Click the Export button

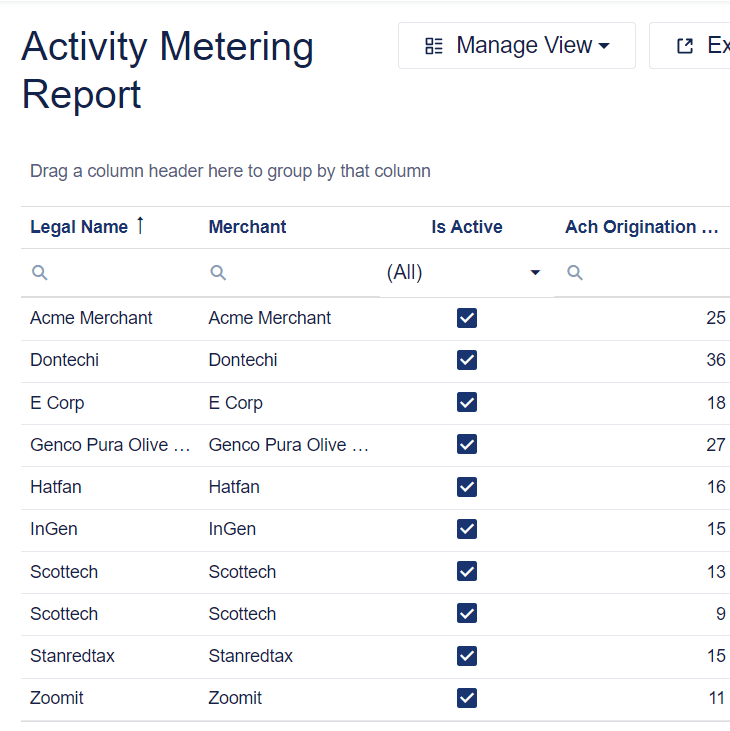[690, 46]
